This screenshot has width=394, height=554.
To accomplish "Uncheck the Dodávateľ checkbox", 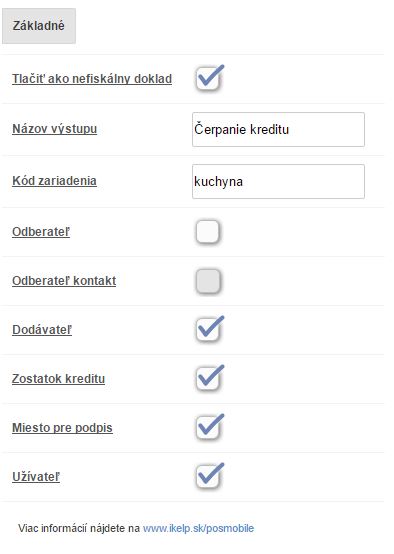I will [x=208, y=330].
